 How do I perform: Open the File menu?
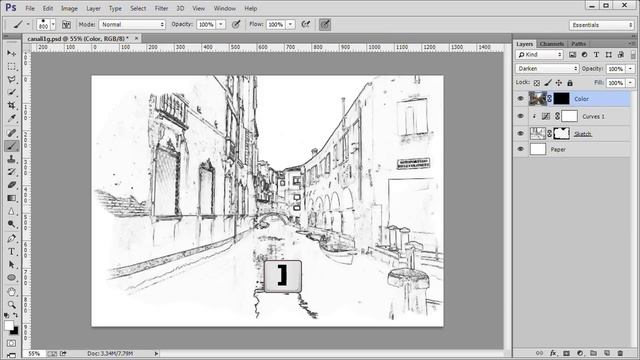point(30,8)
